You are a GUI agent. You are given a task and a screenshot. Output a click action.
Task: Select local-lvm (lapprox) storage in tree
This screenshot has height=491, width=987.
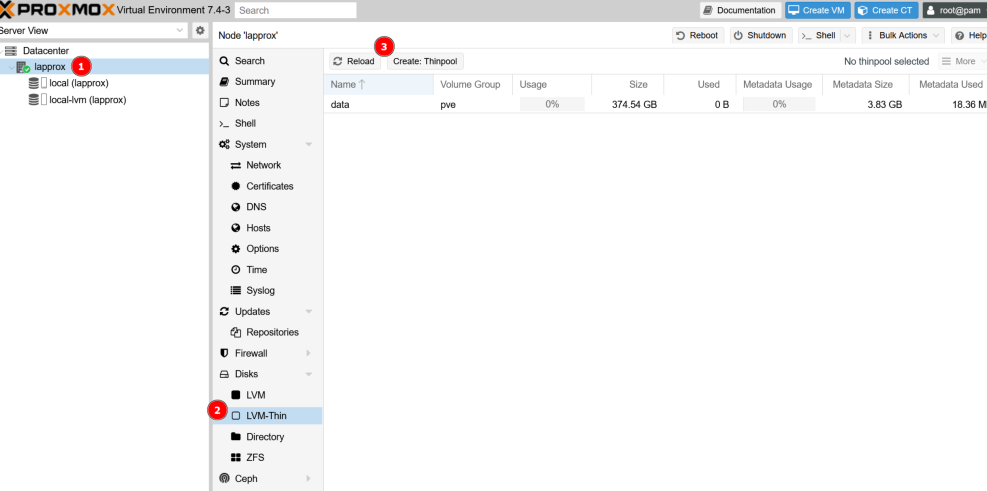pyautogui.click(x=87, y=100)
